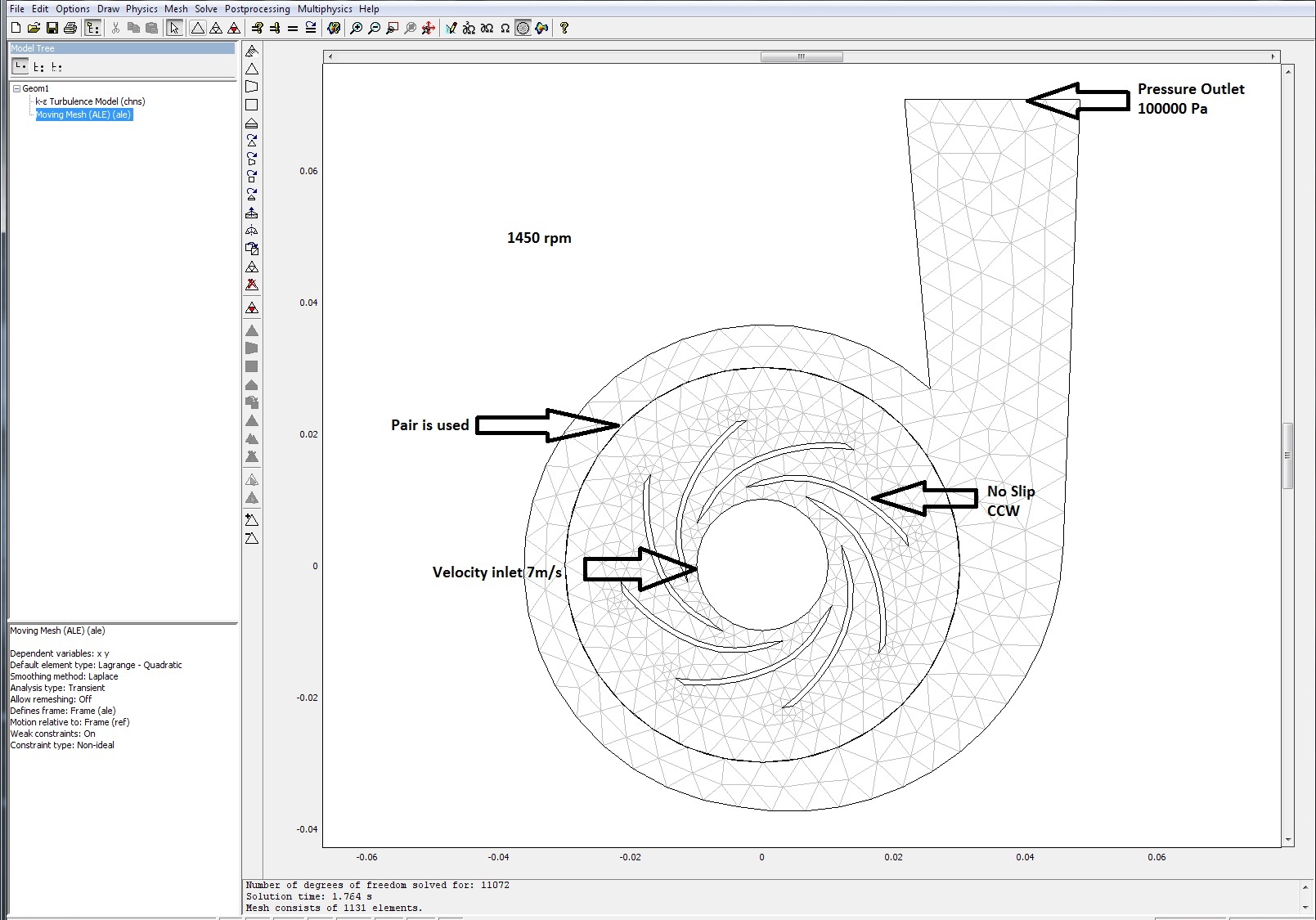Open the Draw menu
Viewport: 1316px width, 920px height.
pos(108,9)
